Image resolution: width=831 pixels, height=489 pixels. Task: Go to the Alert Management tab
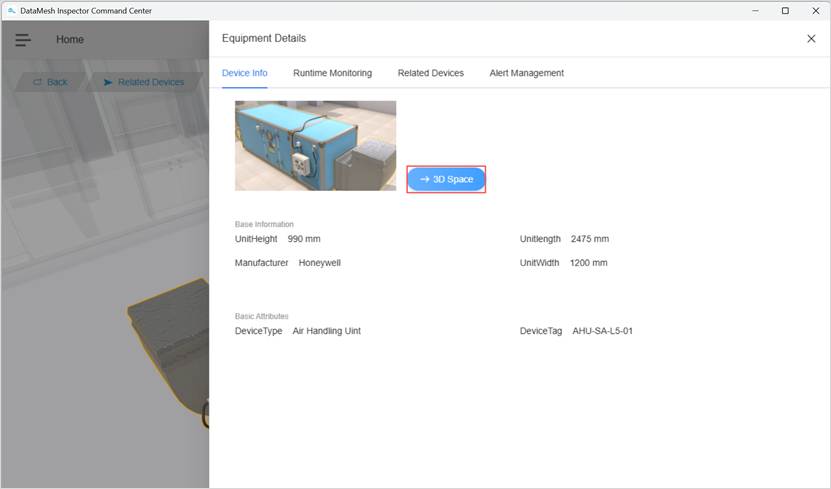click(526, 73)
